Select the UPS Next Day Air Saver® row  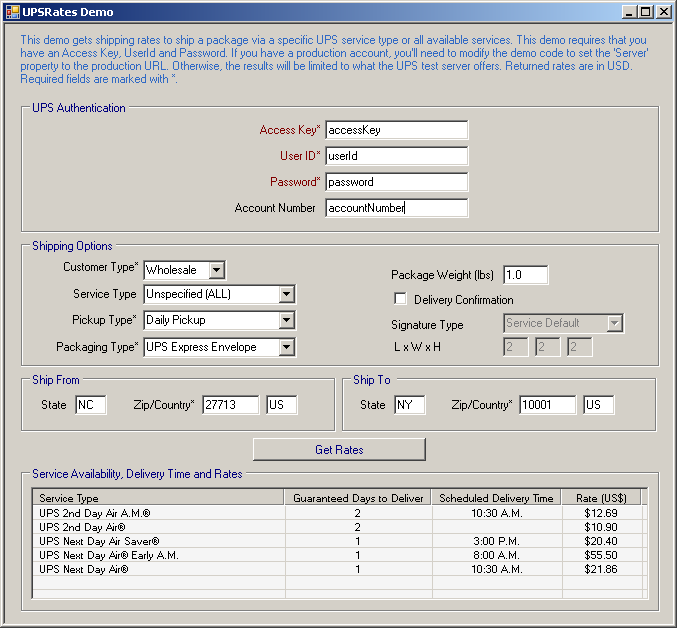(338, 541)
